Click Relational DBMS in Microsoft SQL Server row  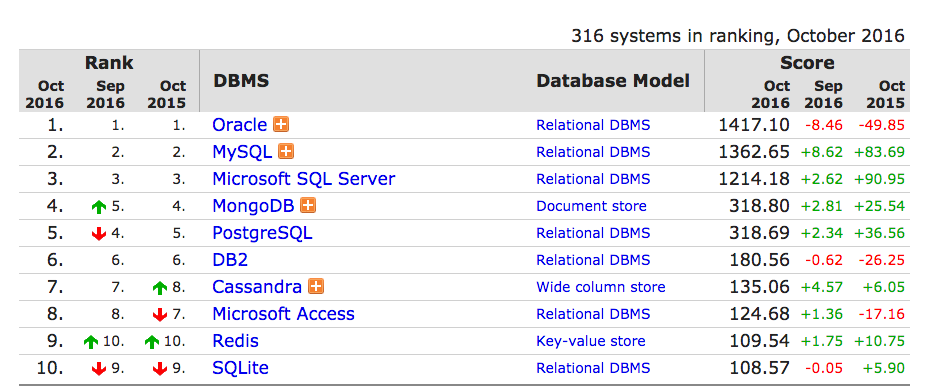point(593,179)
